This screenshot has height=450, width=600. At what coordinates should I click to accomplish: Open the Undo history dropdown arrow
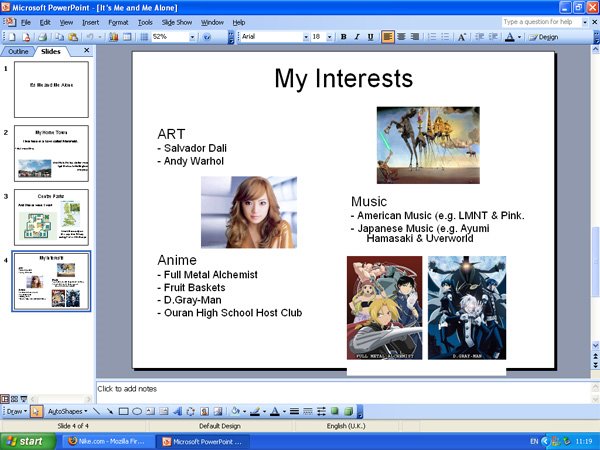pyautogui.click(x=100, y=37)
